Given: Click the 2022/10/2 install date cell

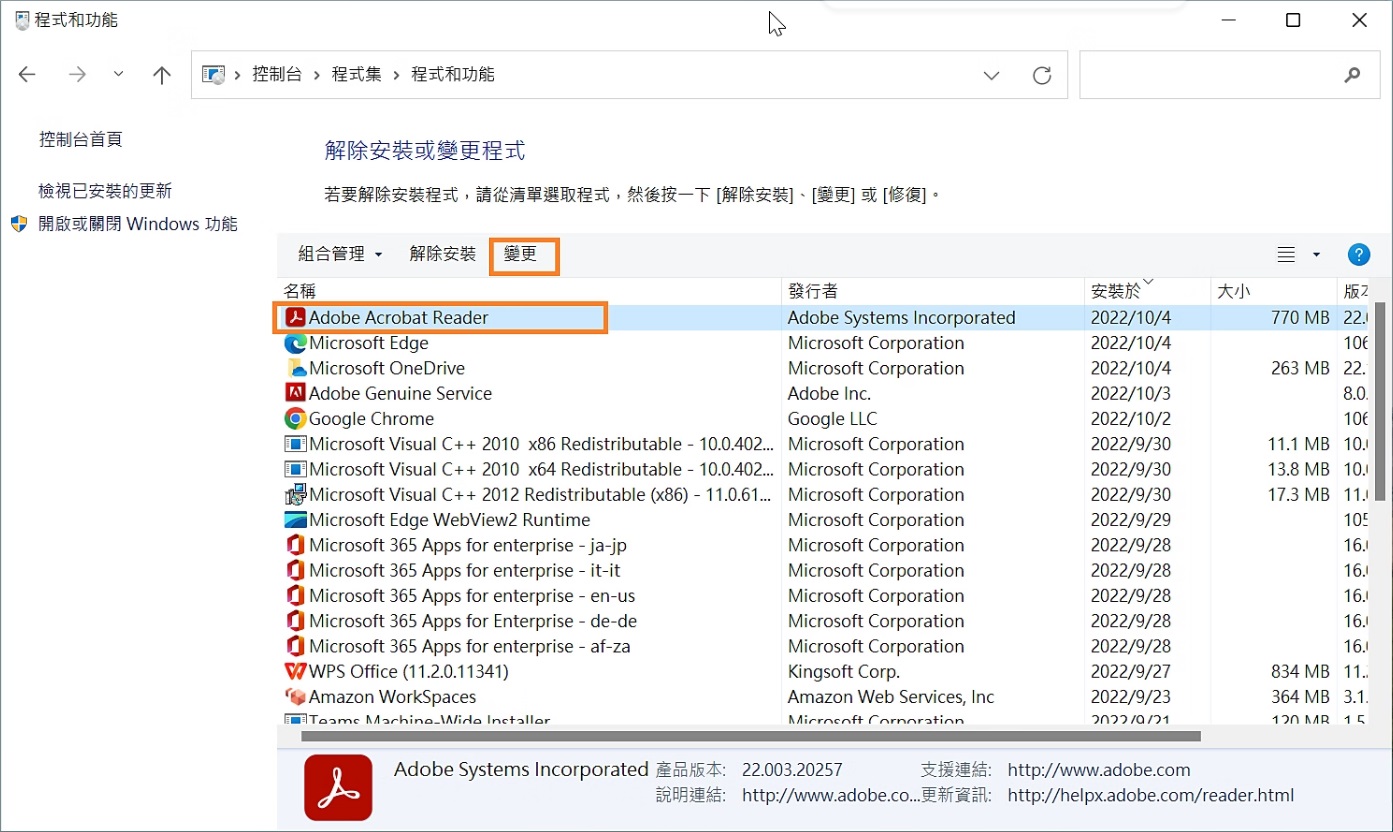Looking at the screenshot, I should coord(1131,419).
